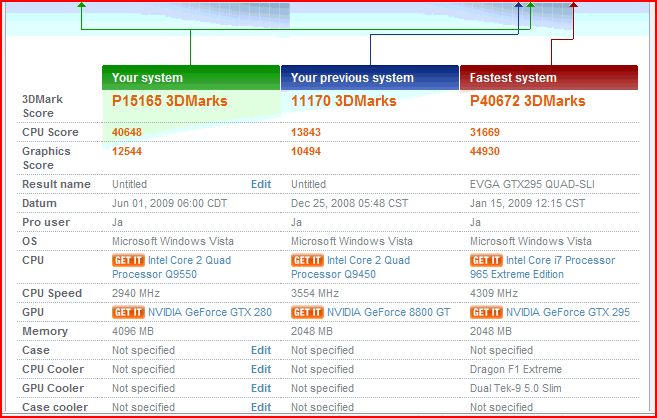Click GPU cooler Dual Tek-9 5.0 Slim

pos(515,388)
